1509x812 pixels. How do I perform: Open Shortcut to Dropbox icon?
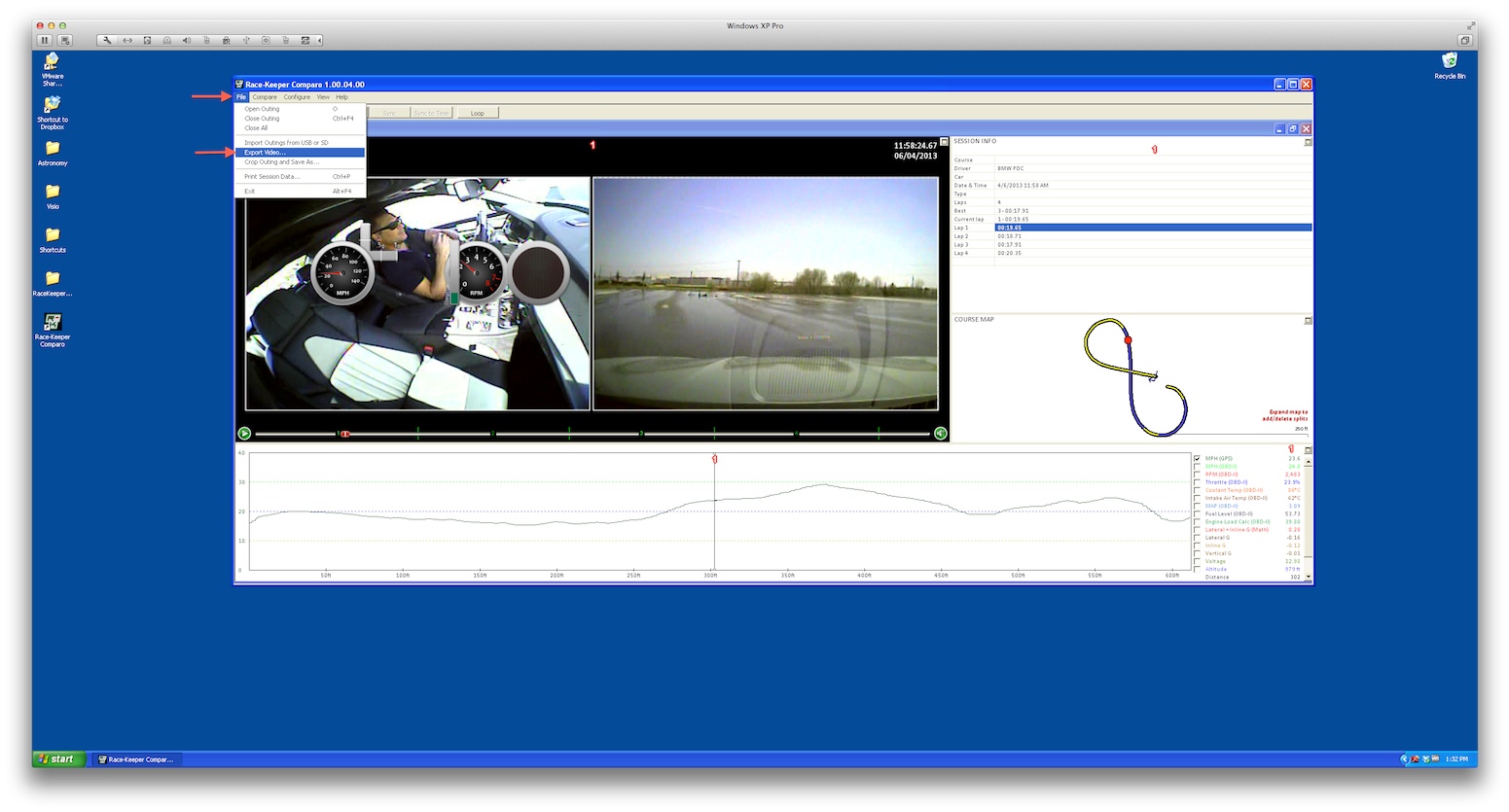click(53, 112)
